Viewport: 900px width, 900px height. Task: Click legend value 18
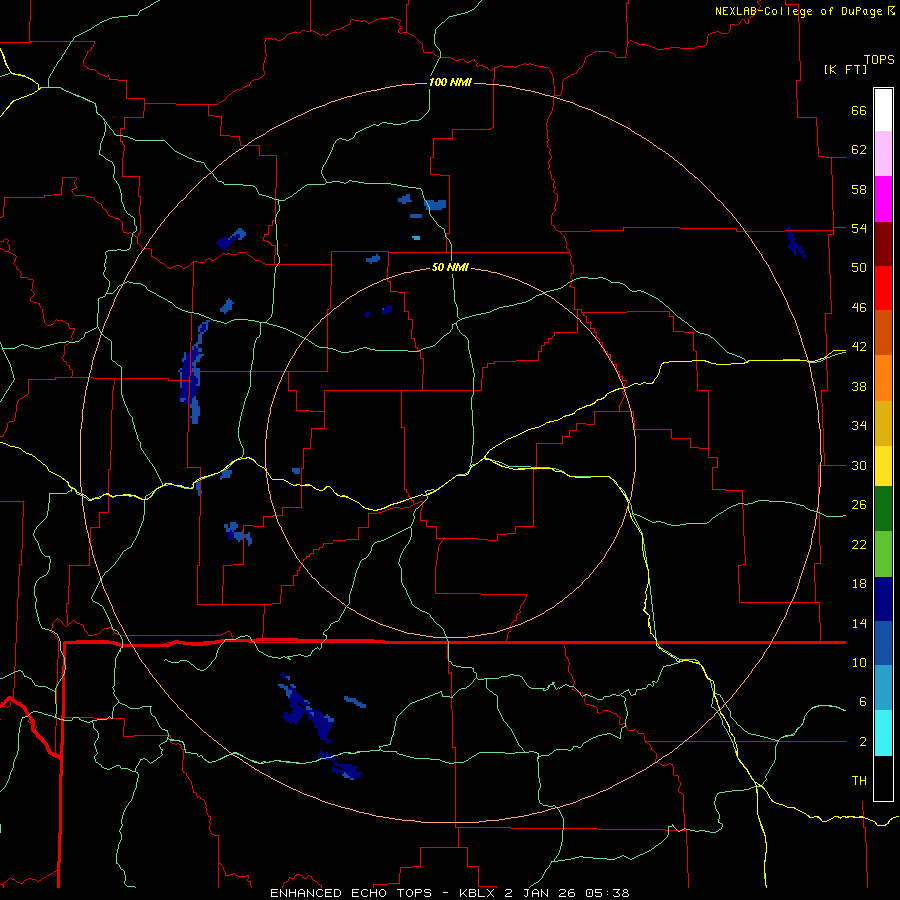859,584
